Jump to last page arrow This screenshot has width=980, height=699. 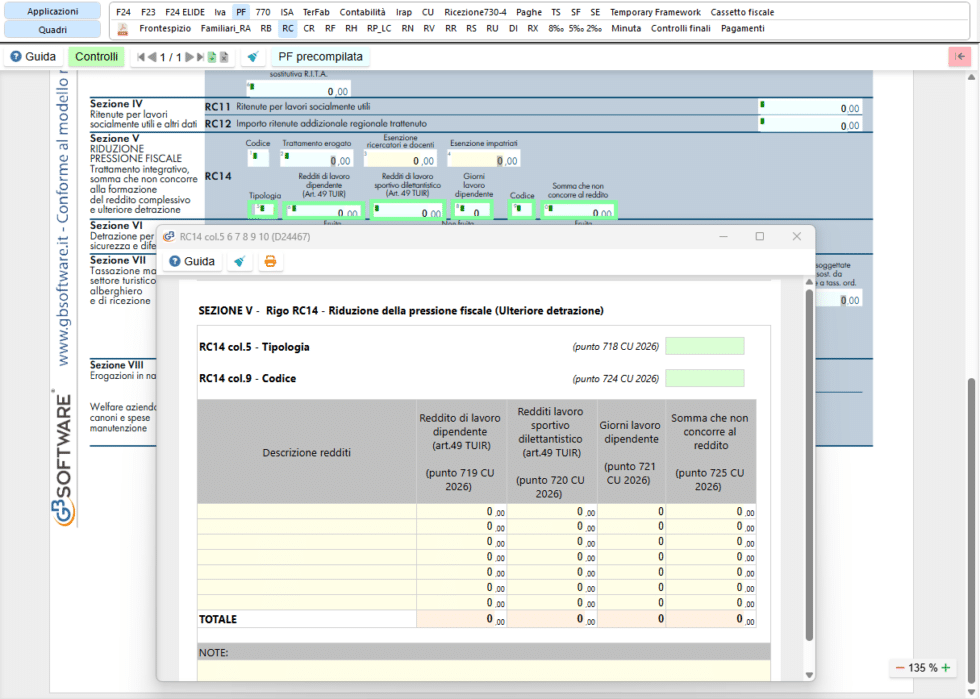click(x=200, y=57)
